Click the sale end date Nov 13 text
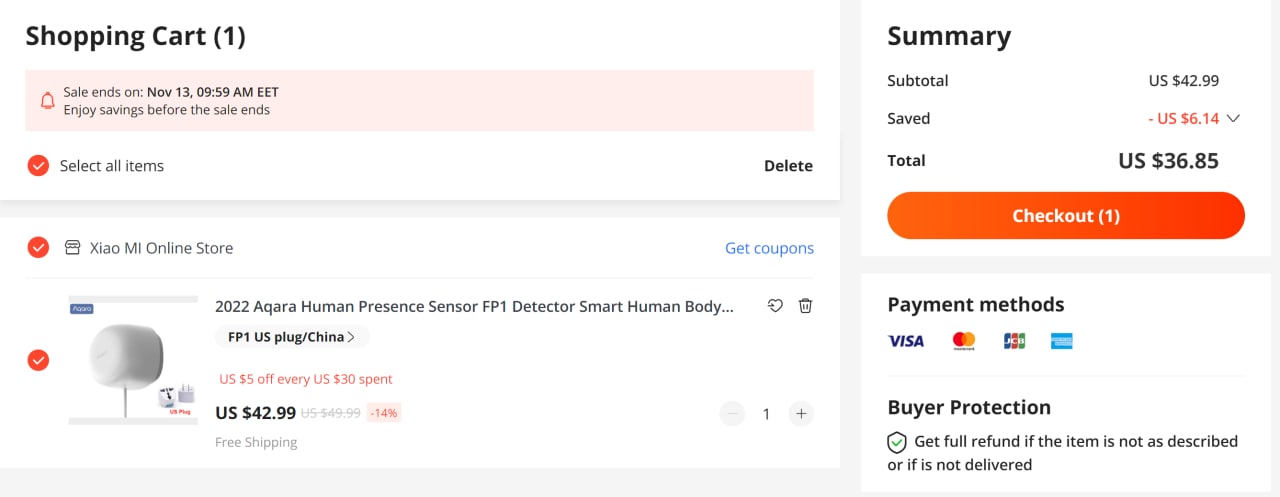The height and width of the screenshot is (497, 1280). (213, 92)
